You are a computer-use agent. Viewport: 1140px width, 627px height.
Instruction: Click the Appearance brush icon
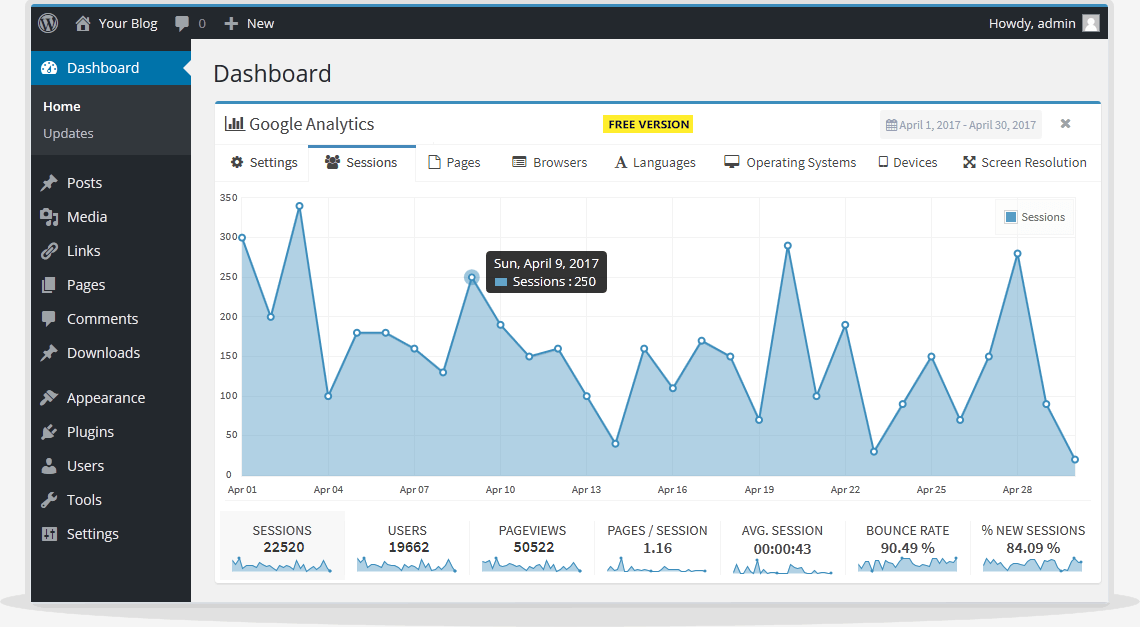49,398
